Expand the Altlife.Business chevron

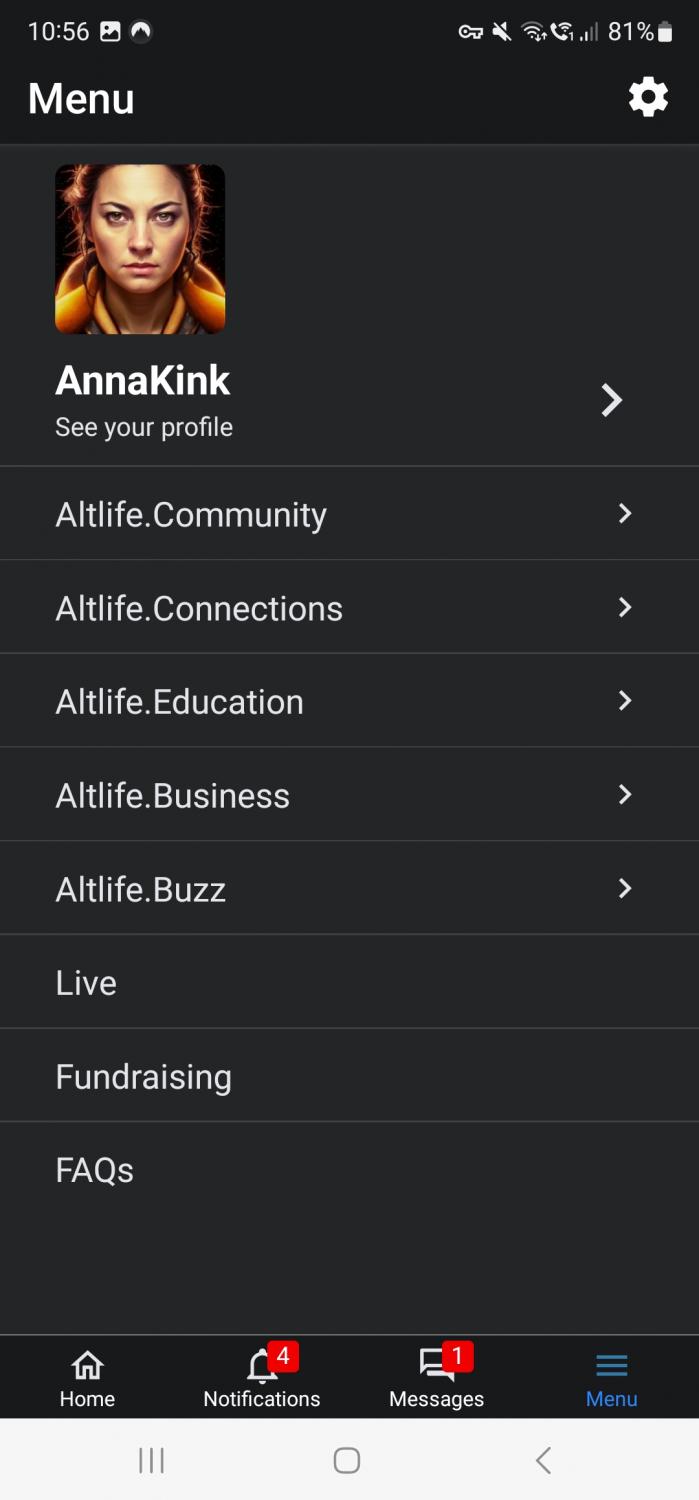pyautogui.click(x=625, y=794)
